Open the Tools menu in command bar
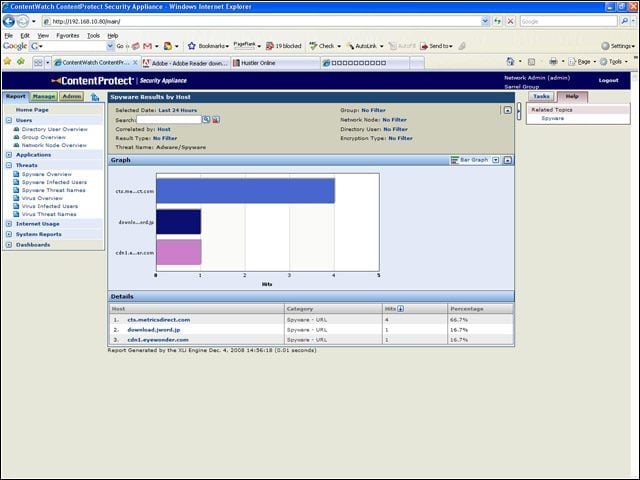 614,62
